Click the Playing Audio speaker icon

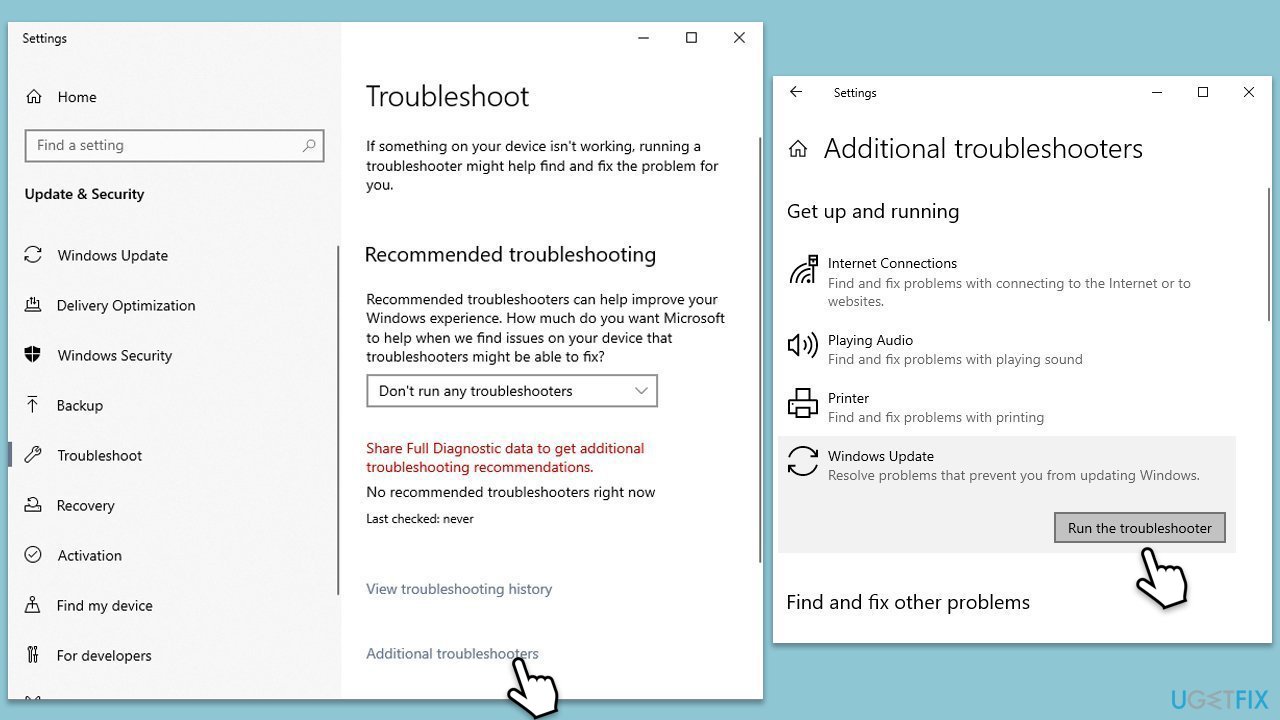click(x=803, y=345)
